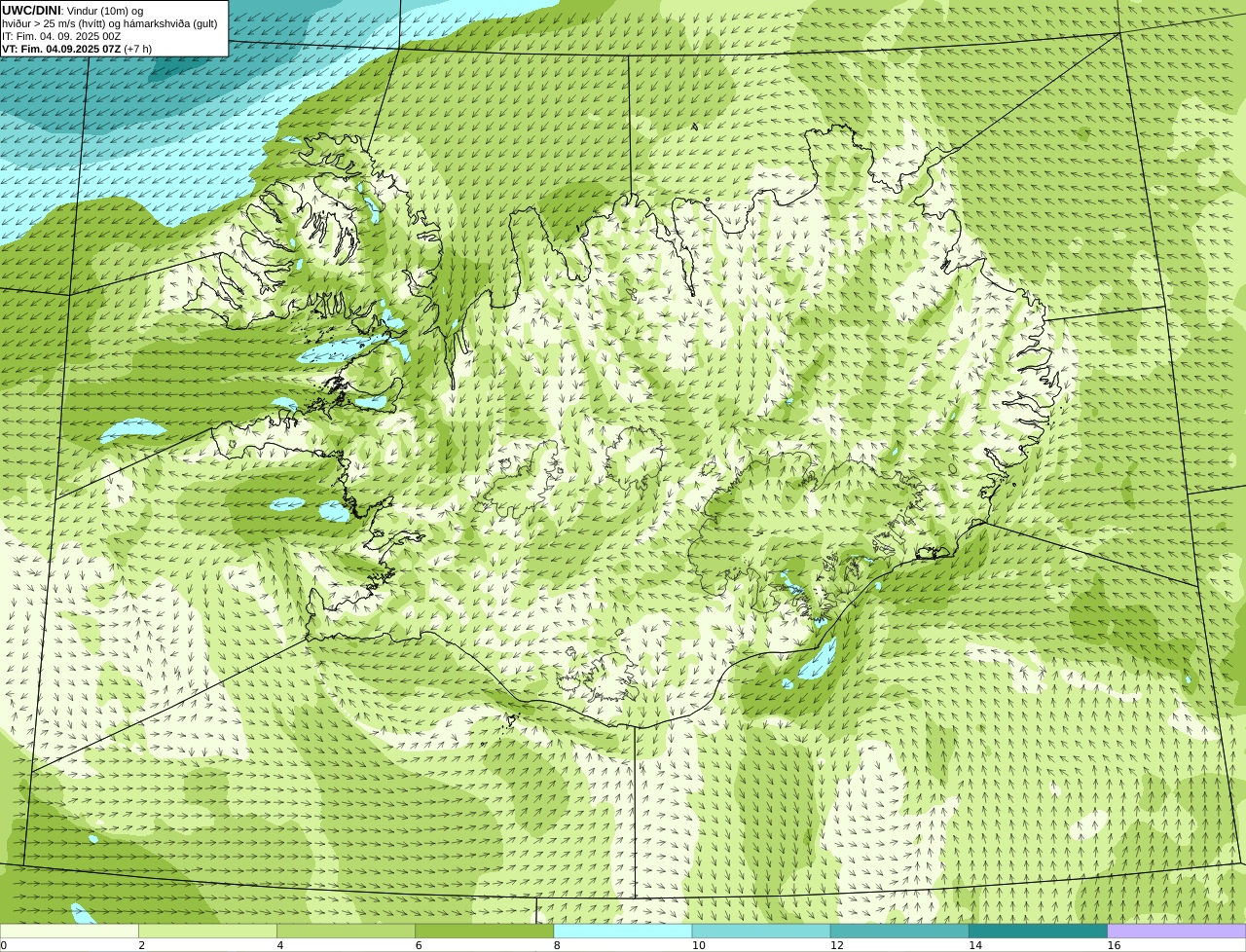Click the 'IT: Fim. 04. 09. 2025 00Z' line

click(61, 36)
